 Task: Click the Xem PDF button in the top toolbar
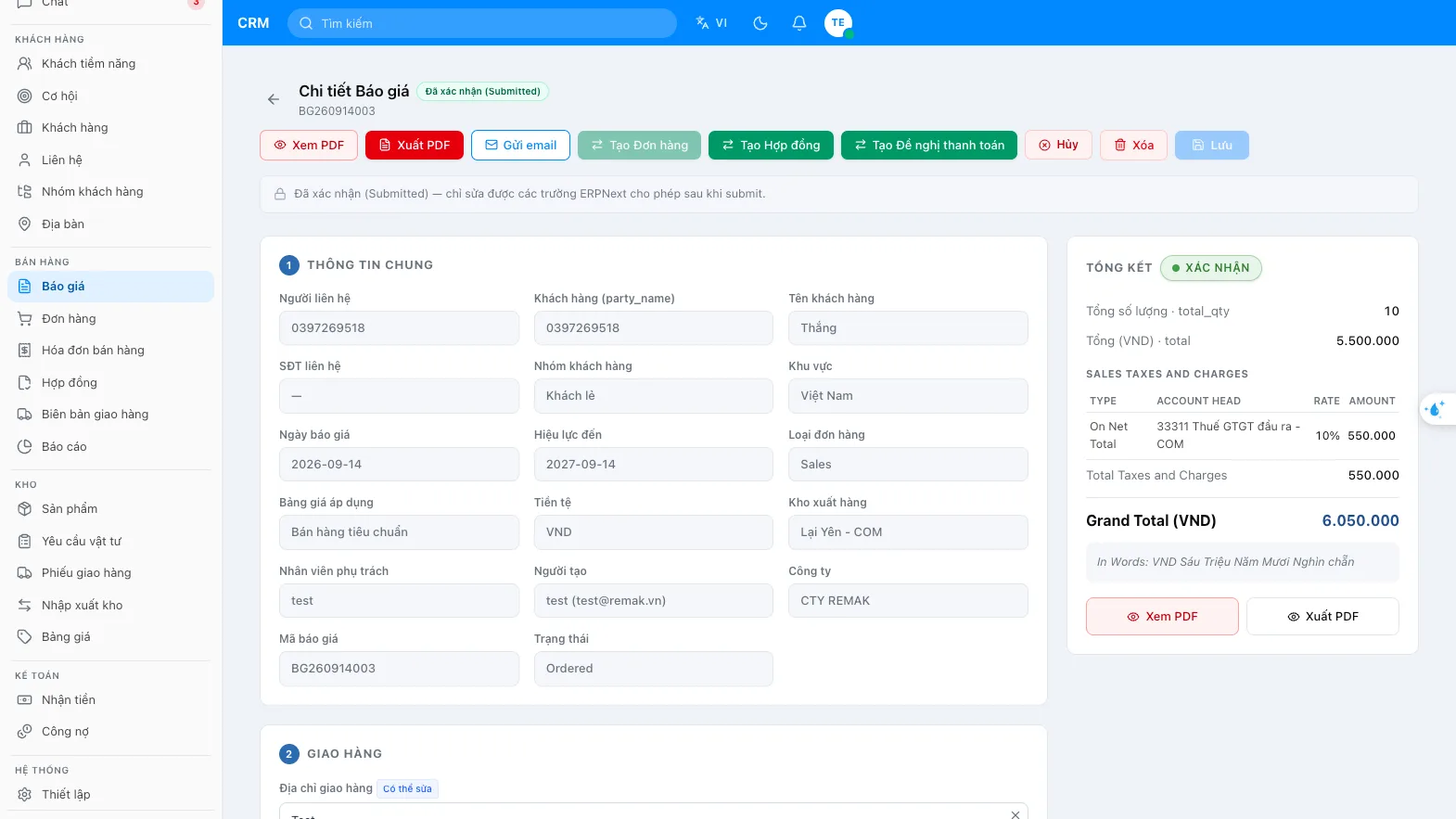[309, 146]
